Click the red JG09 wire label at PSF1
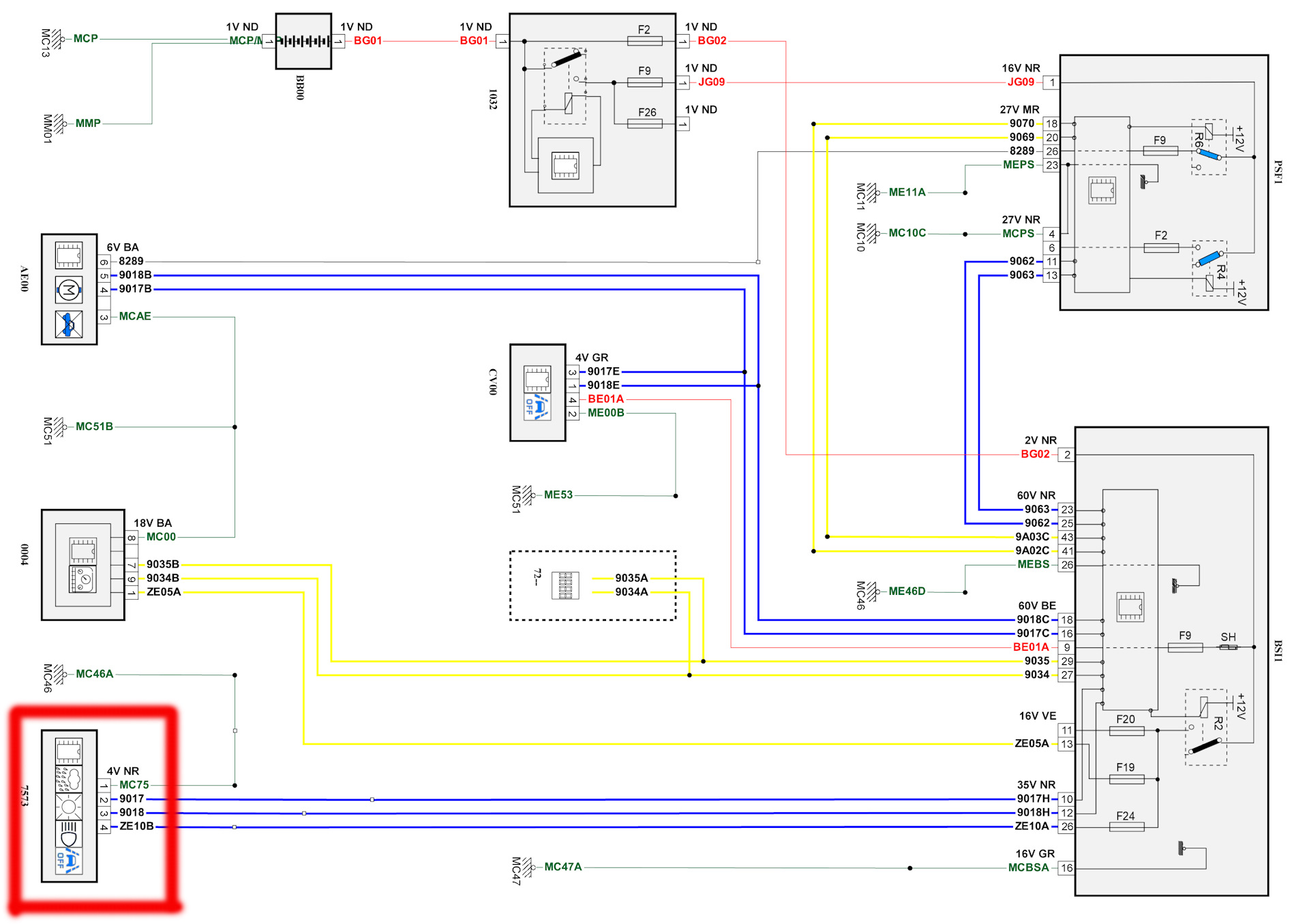Image resolution: width=1309 pixels, height=924 pixels. click(1021, 82)
